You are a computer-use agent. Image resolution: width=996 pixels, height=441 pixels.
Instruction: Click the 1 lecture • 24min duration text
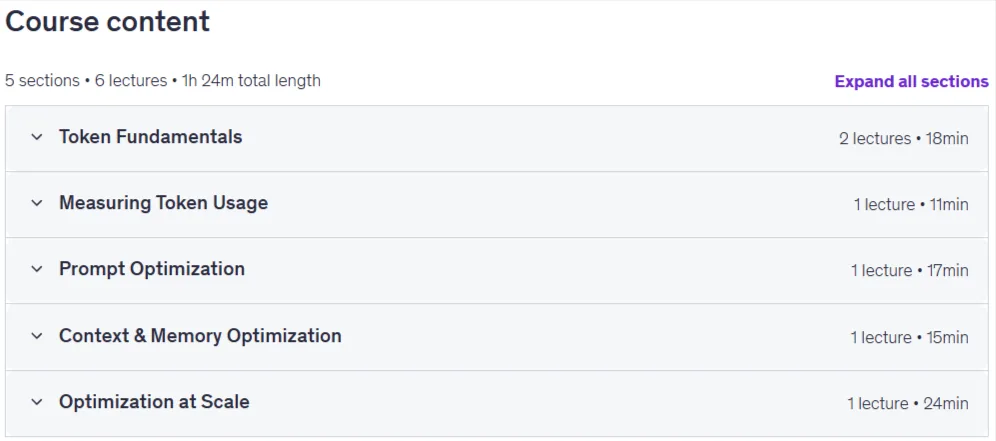(x=908, y=403)
